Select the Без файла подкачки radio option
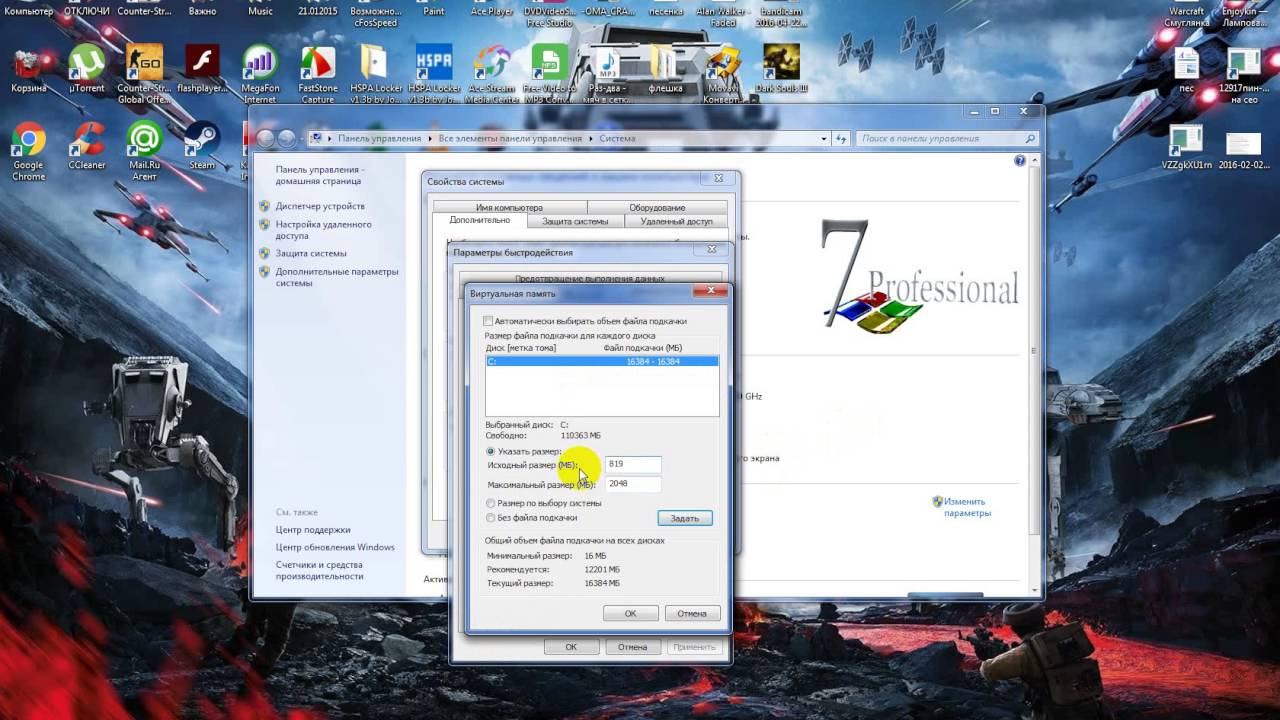This screenshot has width=1280, height=720. point(490,518)
